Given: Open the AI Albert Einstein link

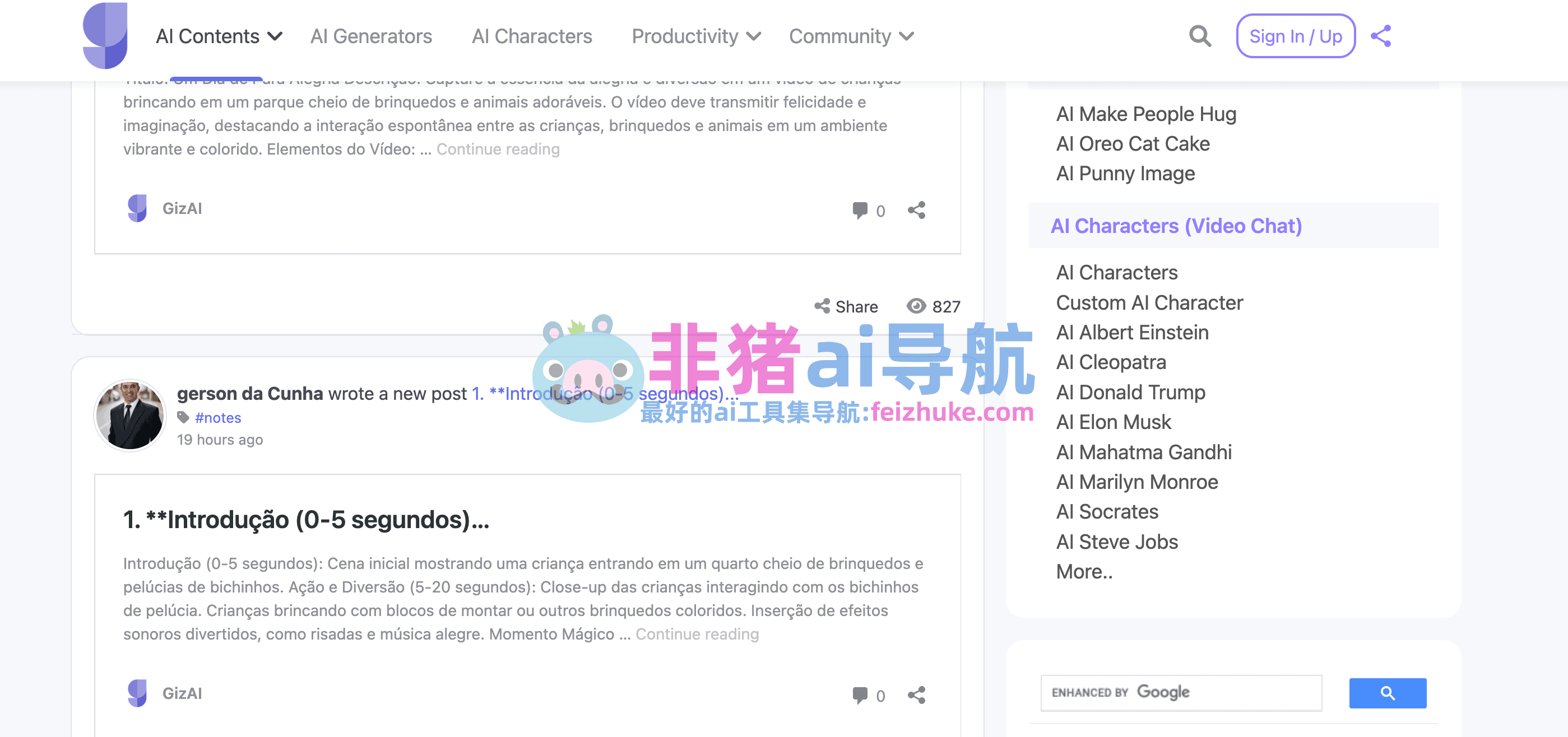Looking at the screenshot, I should click(1131, 333).
